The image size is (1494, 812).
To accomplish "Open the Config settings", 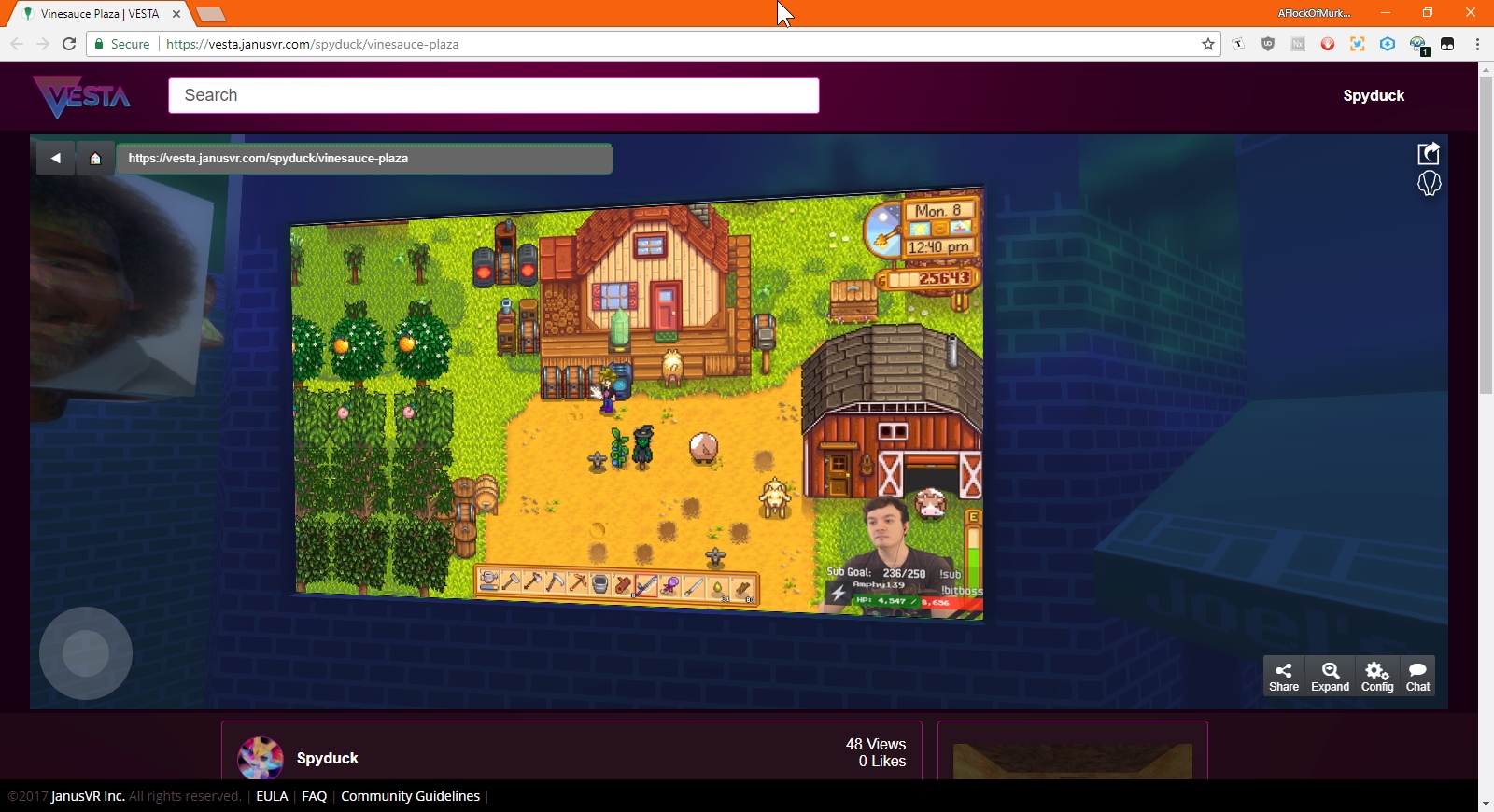I will [1376, 677].
